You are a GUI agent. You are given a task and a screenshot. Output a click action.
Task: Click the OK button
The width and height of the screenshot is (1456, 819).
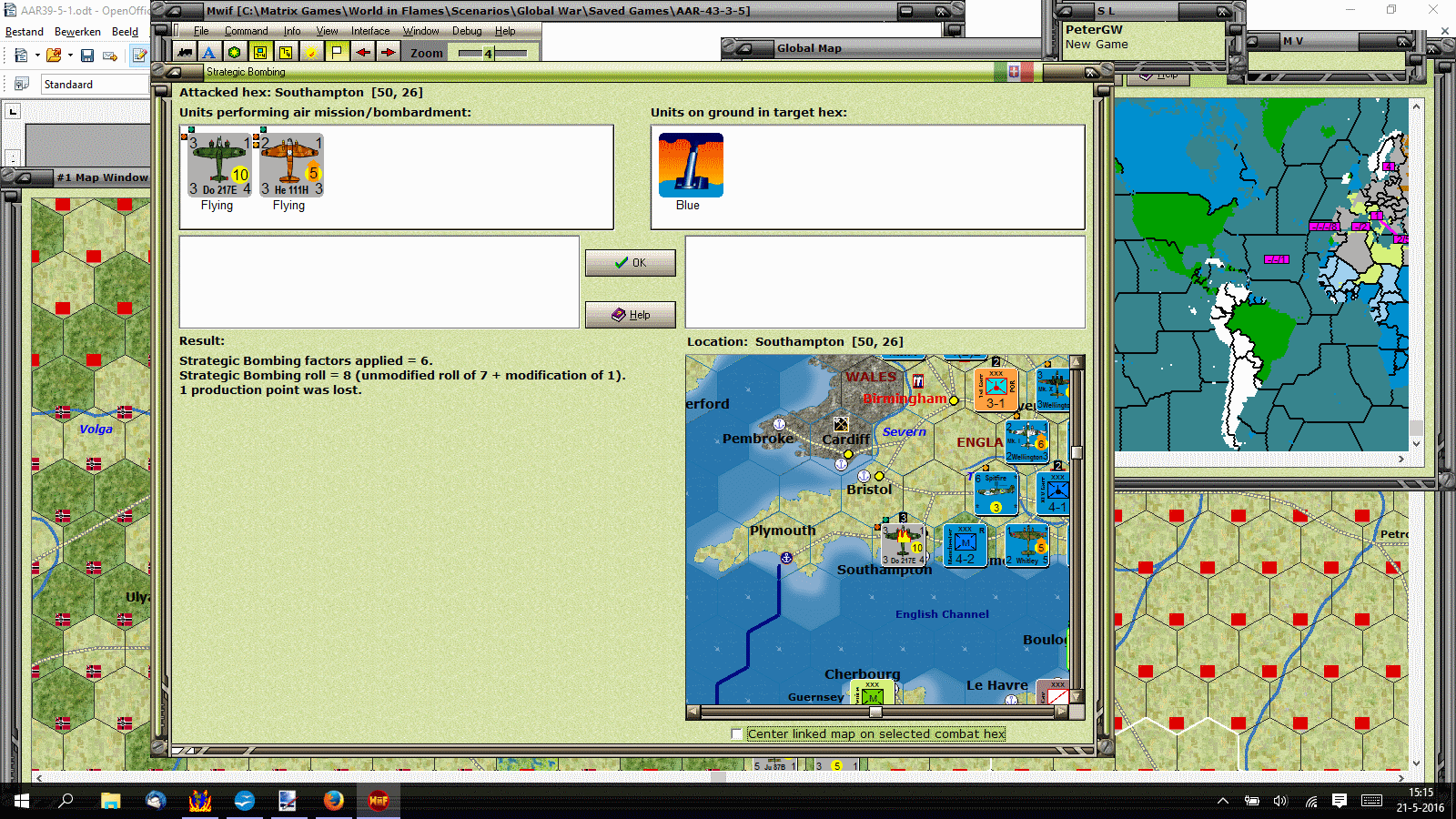[x=630, y=262]
